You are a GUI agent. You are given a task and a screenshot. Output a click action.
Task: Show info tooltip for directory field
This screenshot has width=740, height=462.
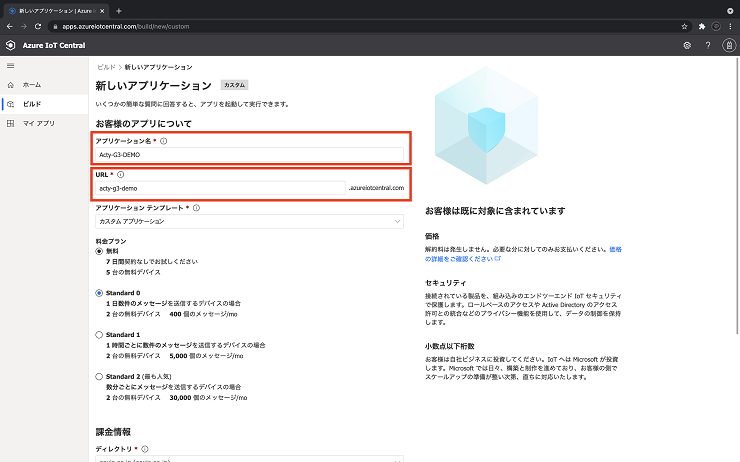coord(145,449)
